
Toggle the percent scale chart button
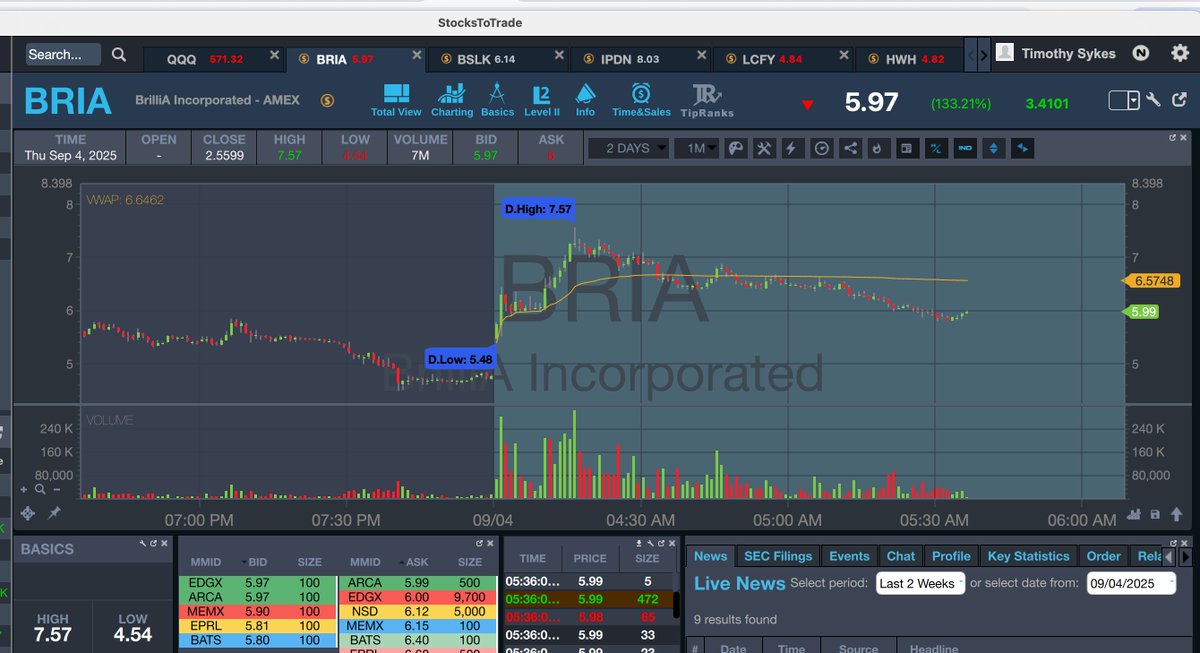(x=936, y=148)
